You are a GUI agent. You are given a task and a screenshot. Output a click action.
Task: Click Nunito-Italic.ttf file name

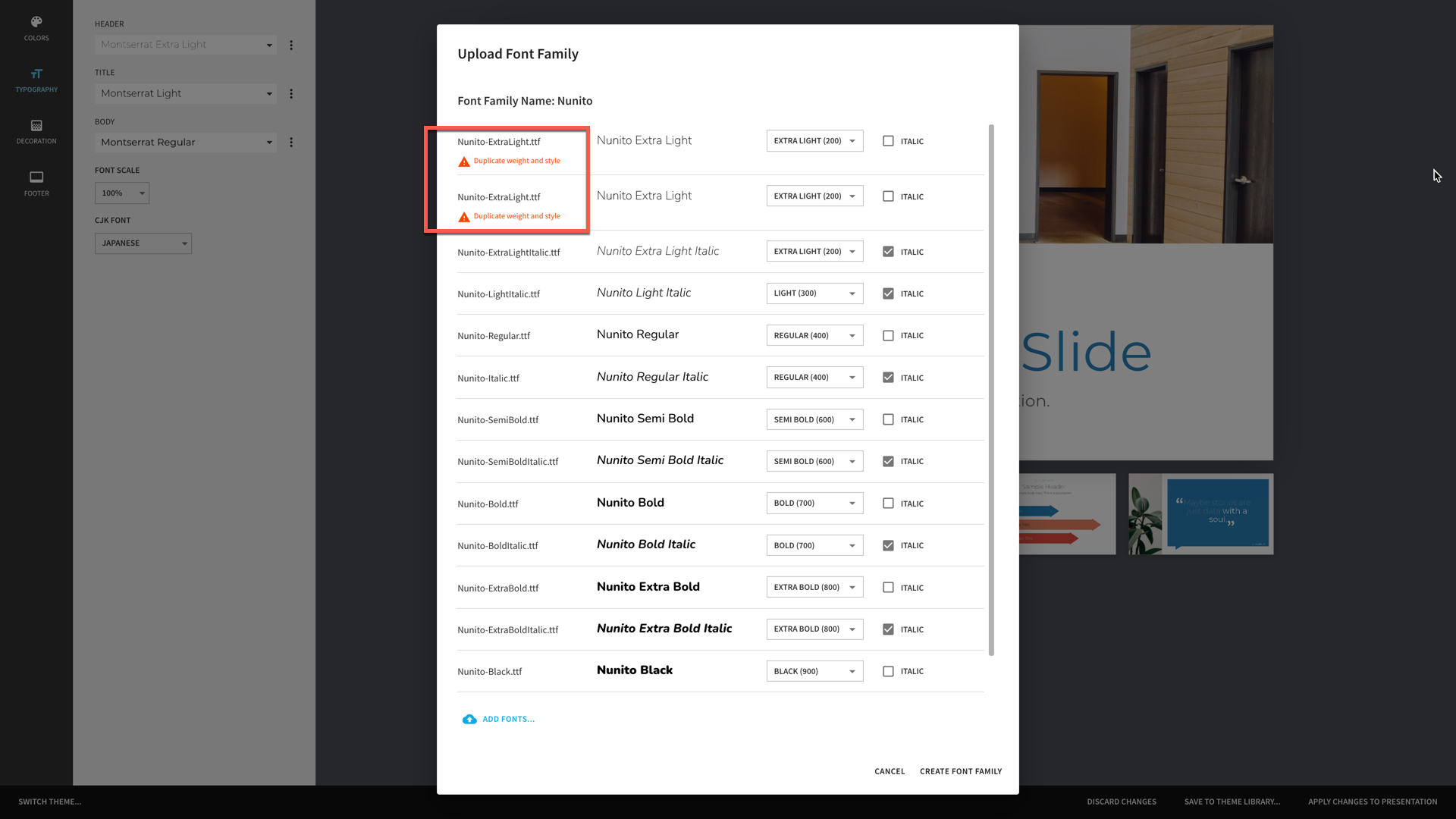[488, 378]
